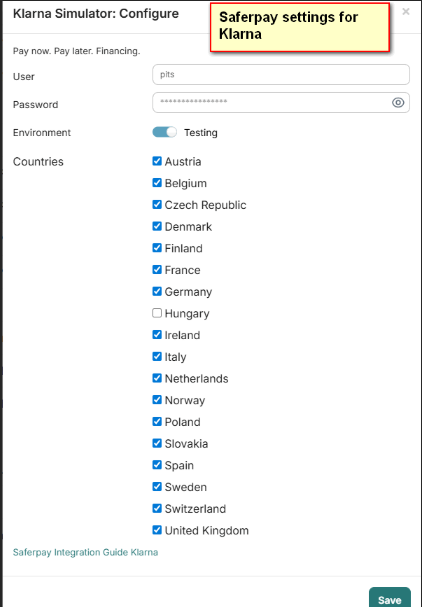Image resolution: width=422 pixels, height=607 pixels.
Task: Toggle the Testing environment switch
Action: 165,132
